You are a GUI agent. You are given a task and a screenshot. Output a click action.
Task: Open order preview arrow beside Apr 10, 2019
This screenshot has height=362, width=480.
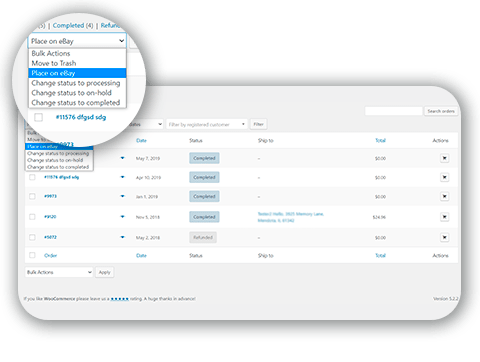point(122,177)
